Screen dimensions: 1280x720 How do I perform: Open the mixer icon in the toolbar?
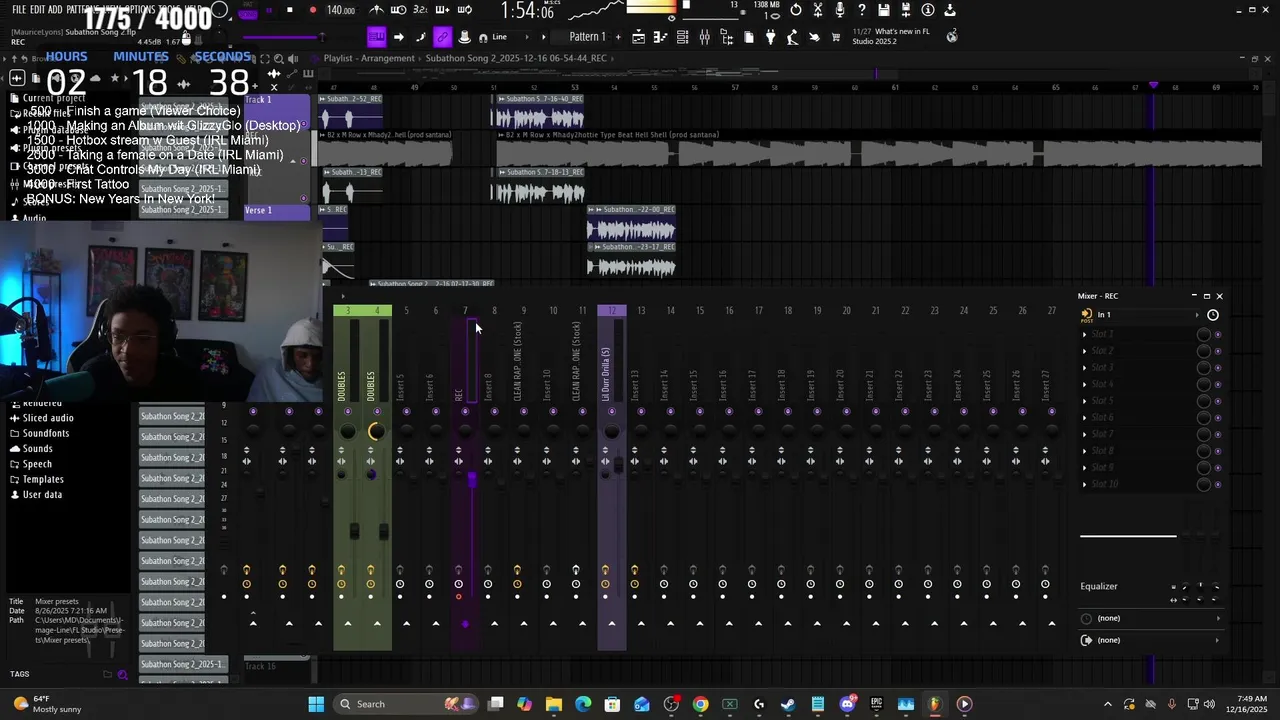(x=705, y=37)
